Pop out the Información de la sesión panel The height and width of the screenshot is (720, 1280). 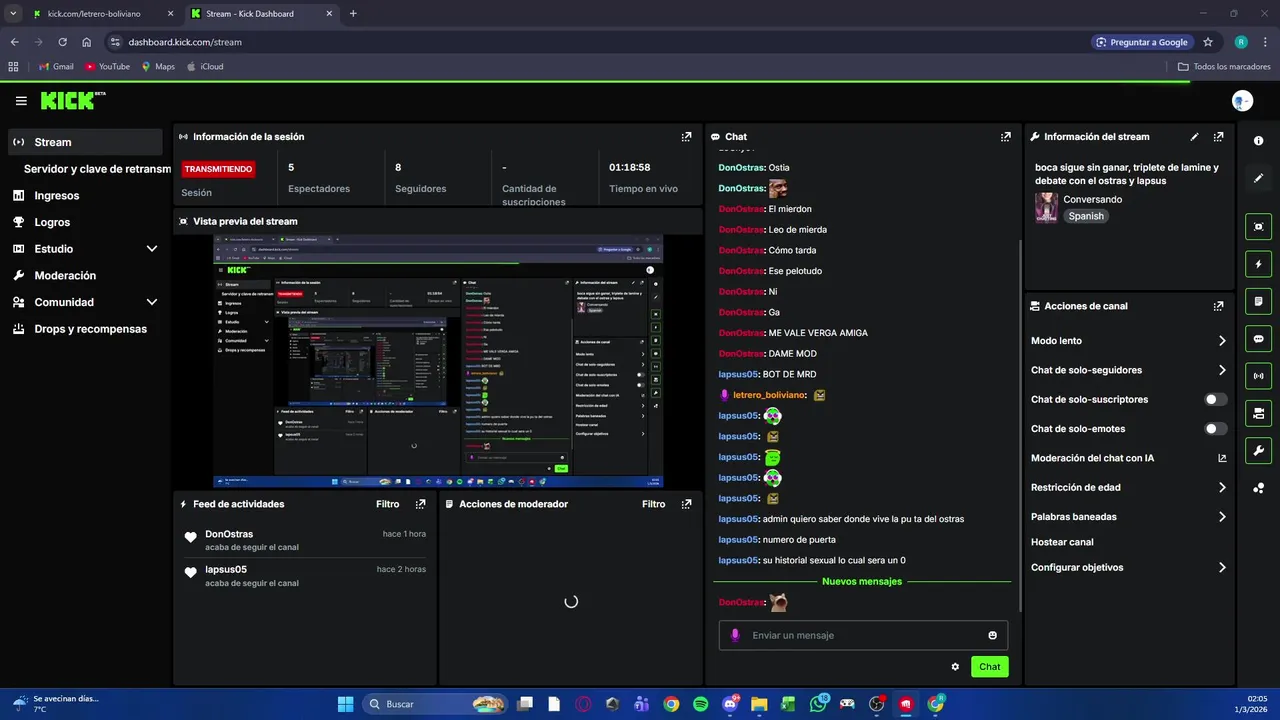point(686,137)
